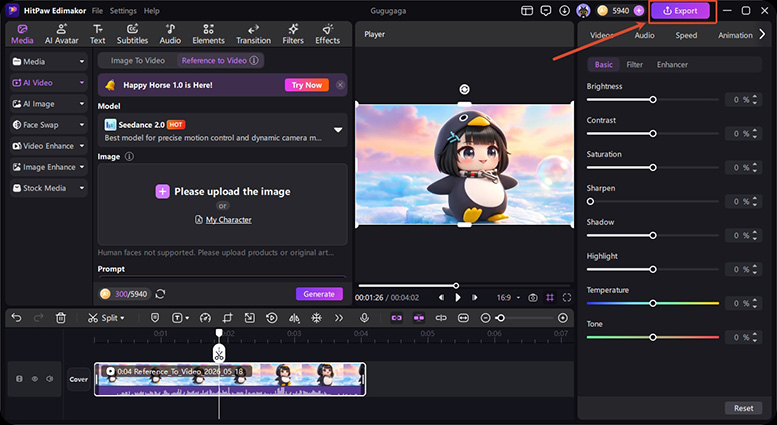777x425 pixels.
Task: Open the Settings menu
Action: 123,10
